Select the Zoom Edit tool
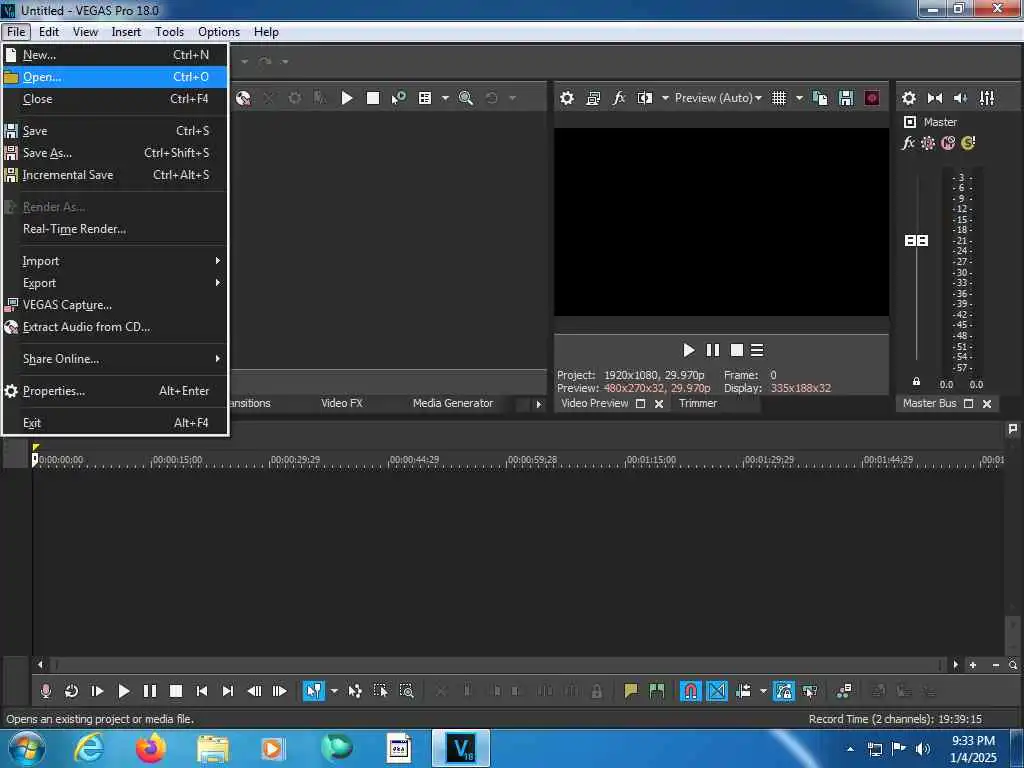 point(406,691)
